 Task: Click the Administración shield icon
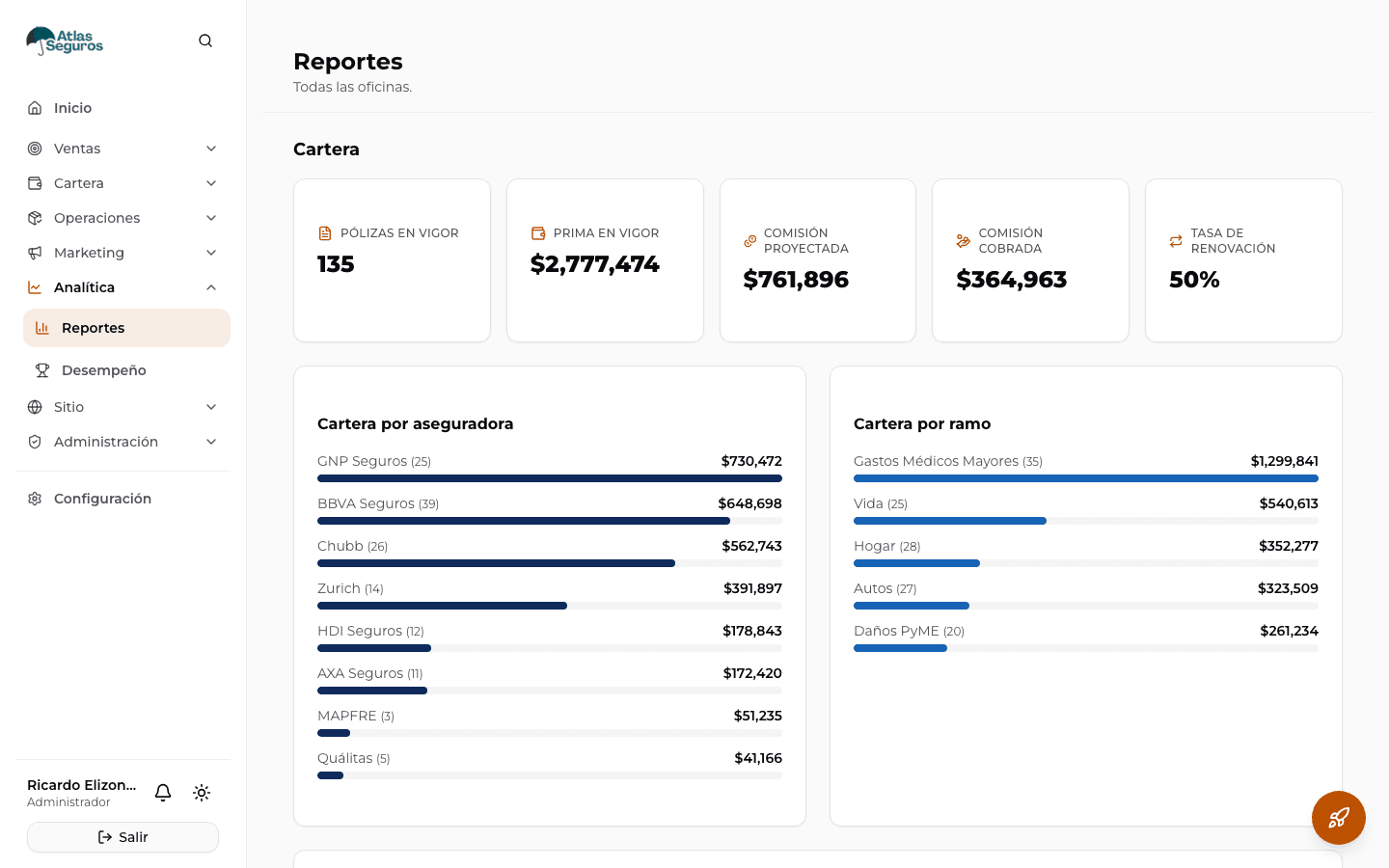35,442
